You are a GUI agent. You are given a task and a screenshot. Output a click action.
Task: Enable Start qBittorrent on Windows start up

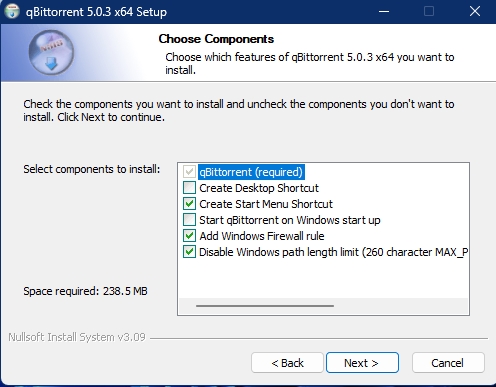click(x=189, y=220)
